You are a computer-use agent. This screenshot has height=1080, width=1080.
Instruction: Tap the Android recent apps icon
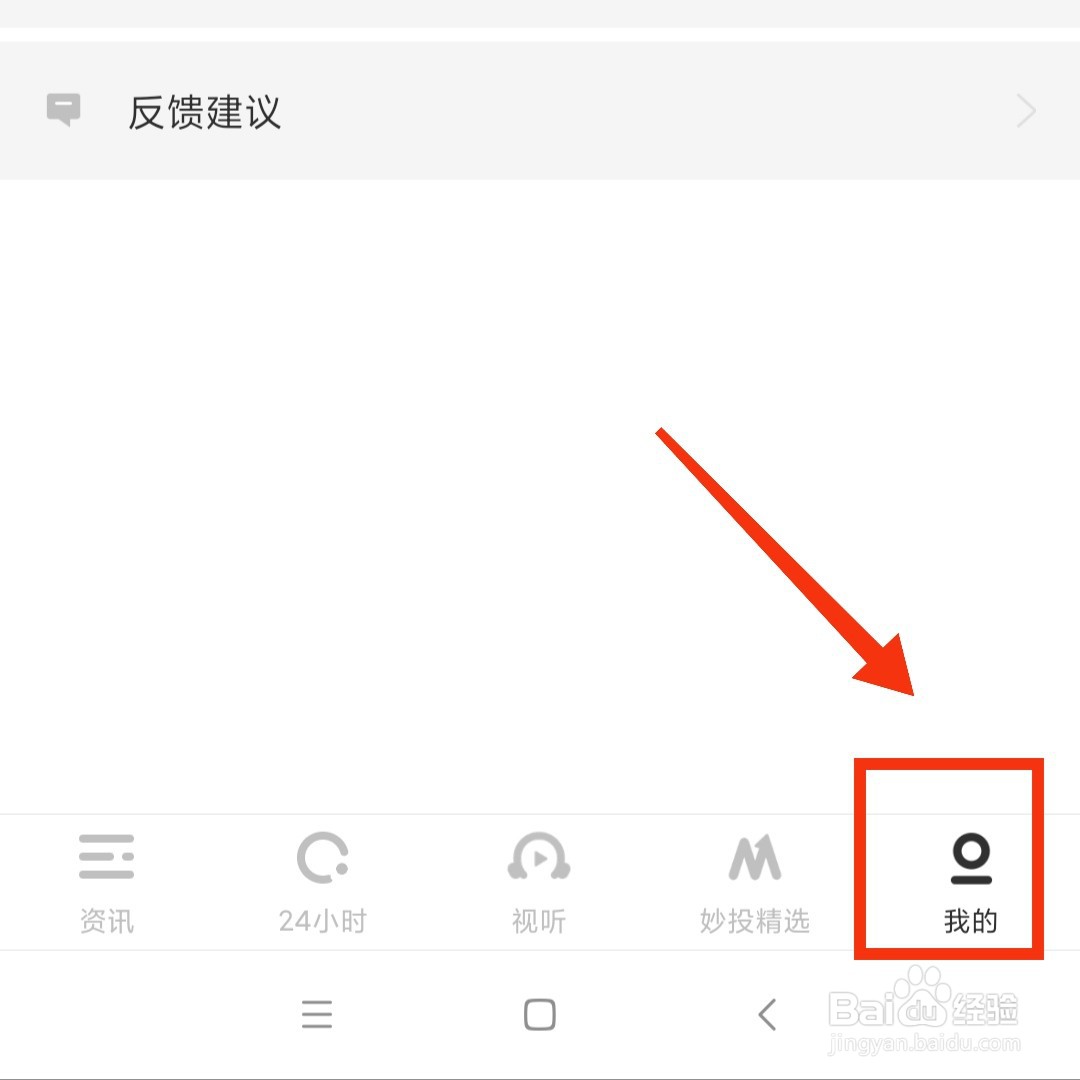pyautogui.click(x=317, y=1015)
